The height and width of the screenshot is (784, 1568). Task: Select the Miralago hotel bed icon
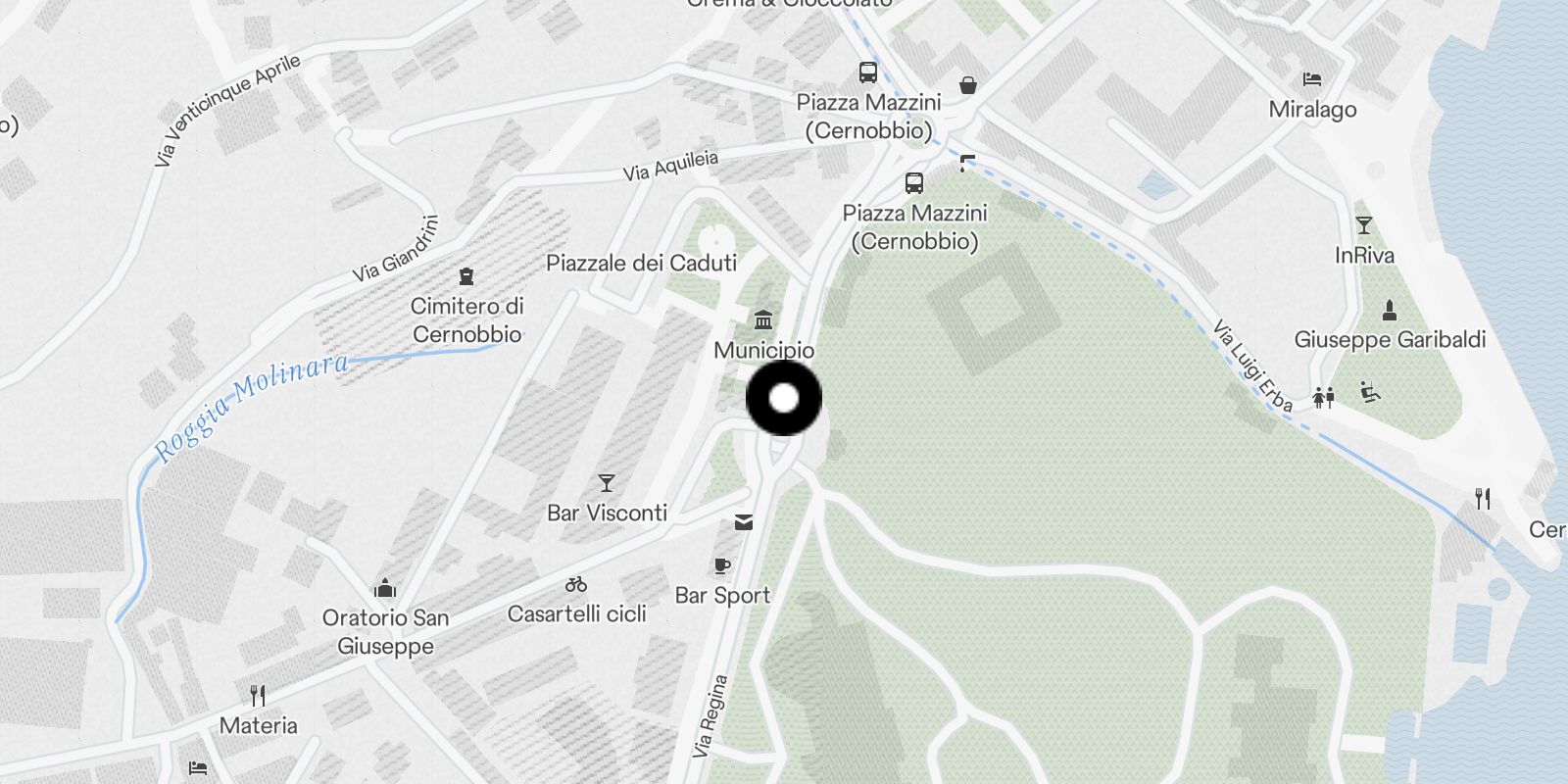click(x=1312, y=79)
